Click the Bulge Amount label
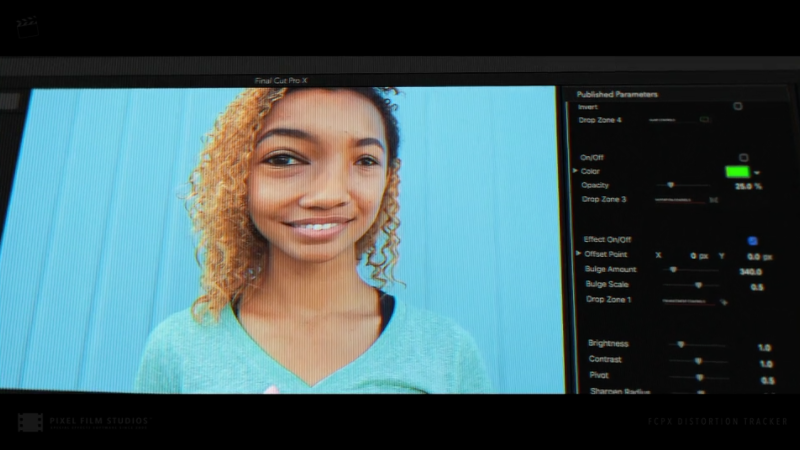 click(x=610, y=269)
